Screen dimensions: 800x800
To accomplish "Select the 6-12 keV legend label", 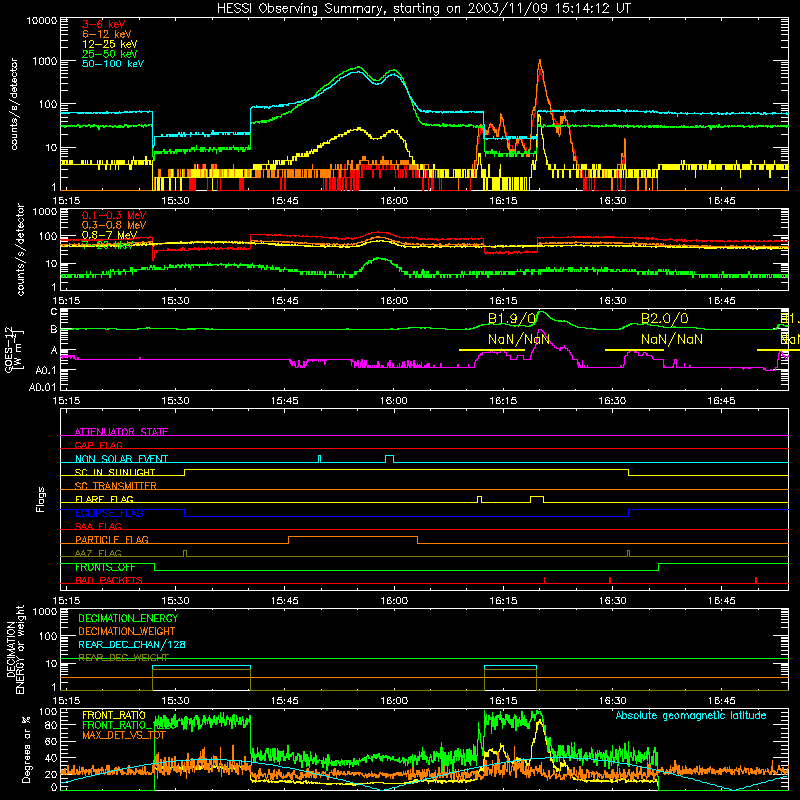I will tap(107, 34).
